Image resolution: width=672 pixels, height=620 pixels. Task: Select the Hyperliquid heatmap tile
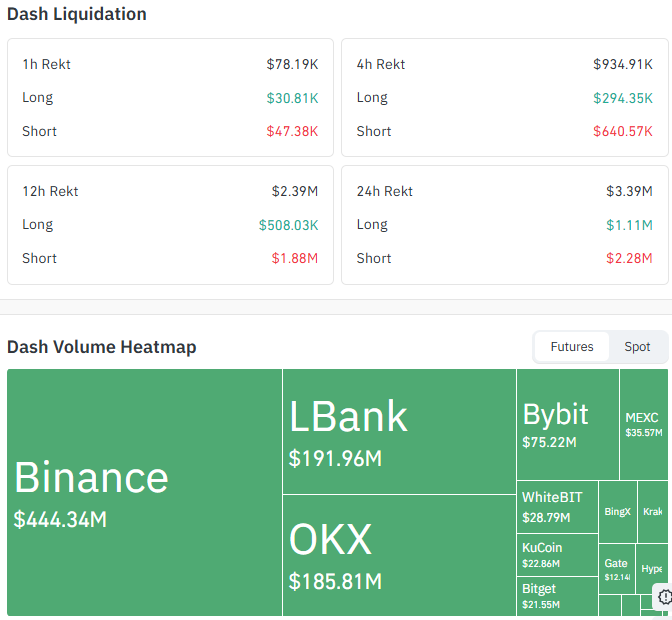(x=652, y=569)
